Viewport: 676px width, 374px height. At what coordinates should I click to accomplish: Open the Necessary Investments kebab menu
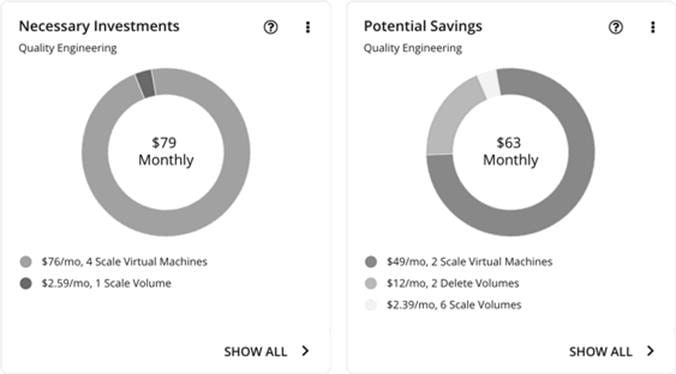click(307, 27)
